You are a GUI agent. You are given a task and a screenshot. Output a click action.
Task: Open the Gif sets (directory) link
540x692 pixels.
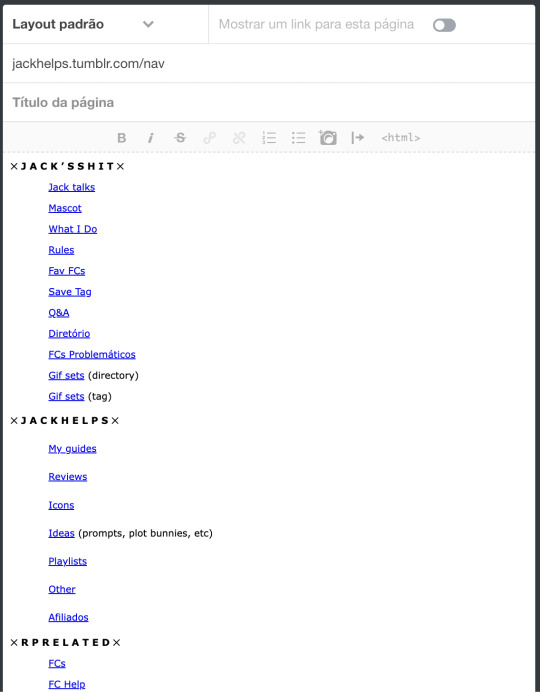pos(66,375)
